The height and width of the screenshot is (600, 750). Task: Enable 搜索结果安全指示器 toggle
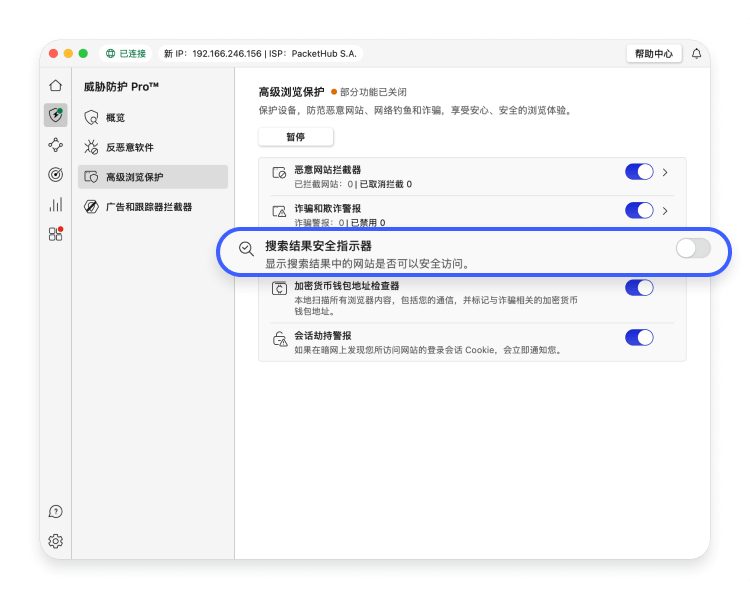click(693, 248)
